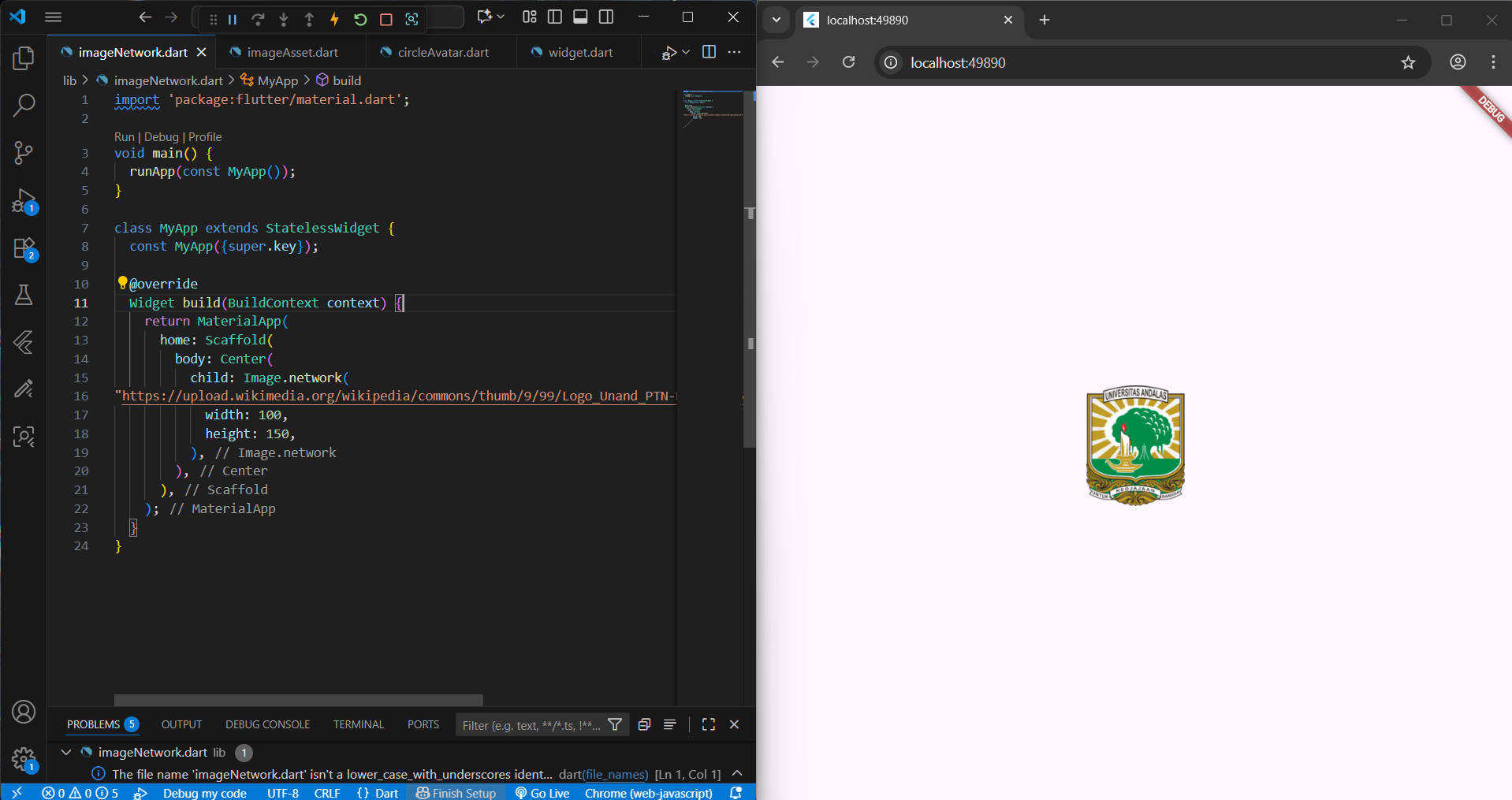Image resolution: width=1512 pixels, height=800 pixels.
Task: Click the problems filter input field
Action: [x=530, y=725]
